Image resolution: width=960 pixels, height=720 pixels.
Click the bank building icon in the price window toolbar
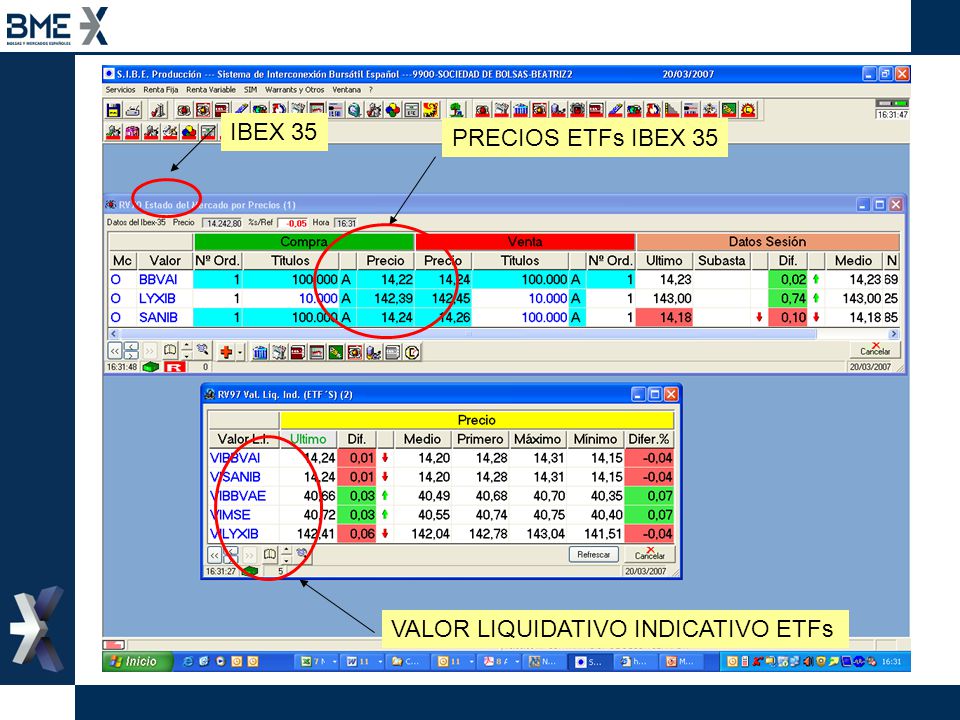click(x=260, y=352)
